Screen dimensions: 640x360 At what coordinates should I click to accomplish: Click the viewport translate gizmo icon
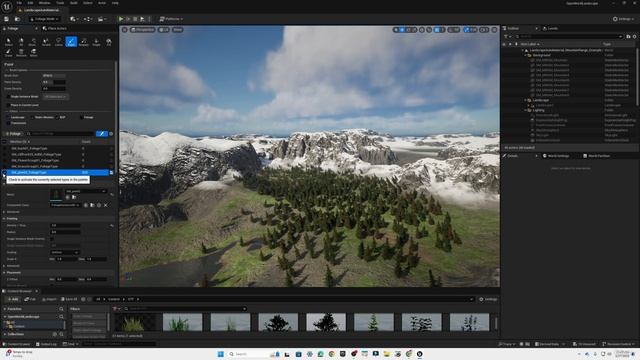pyautogui.click(x=402, y=30)
